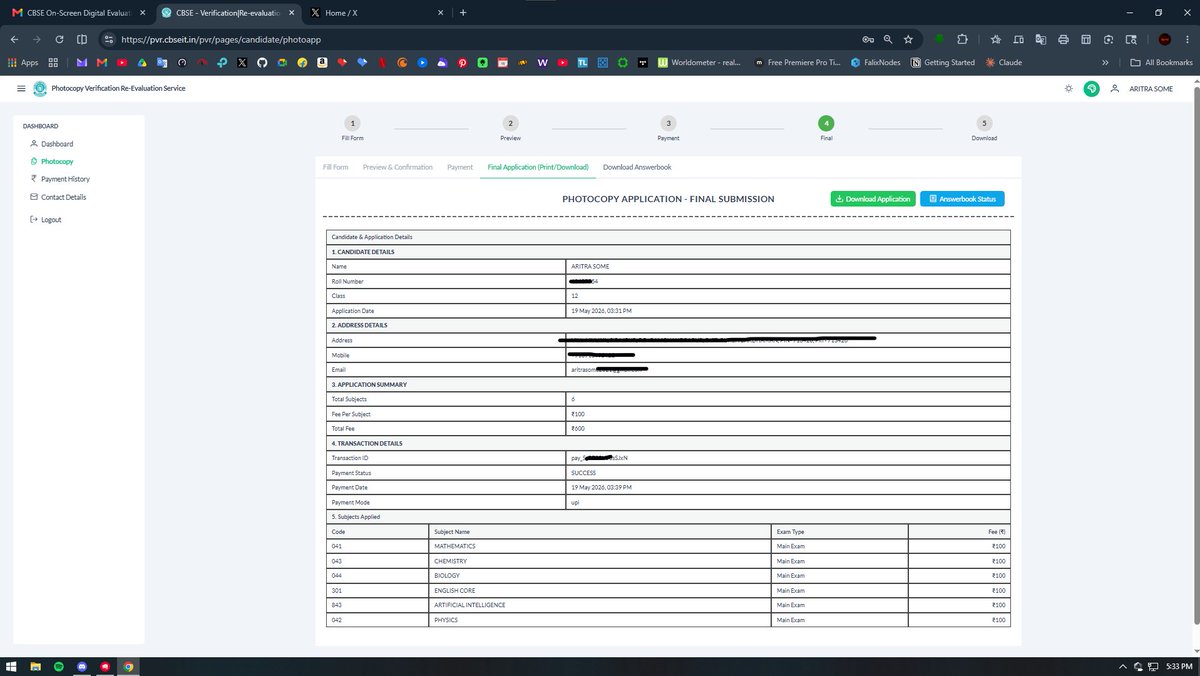Open a new browser tab
Image resolution: width=1200 pixels, height=676 pixels.
point(463,12)
